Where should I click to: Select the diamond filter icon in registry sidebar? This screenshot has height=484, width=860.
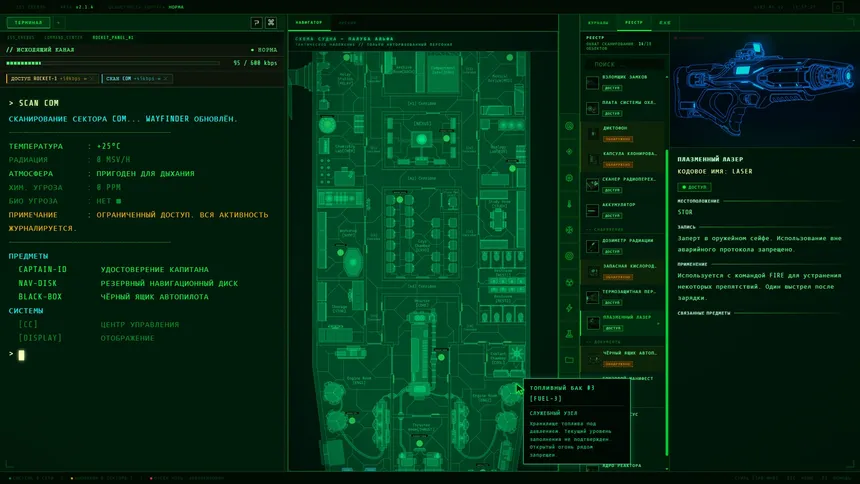569,151
